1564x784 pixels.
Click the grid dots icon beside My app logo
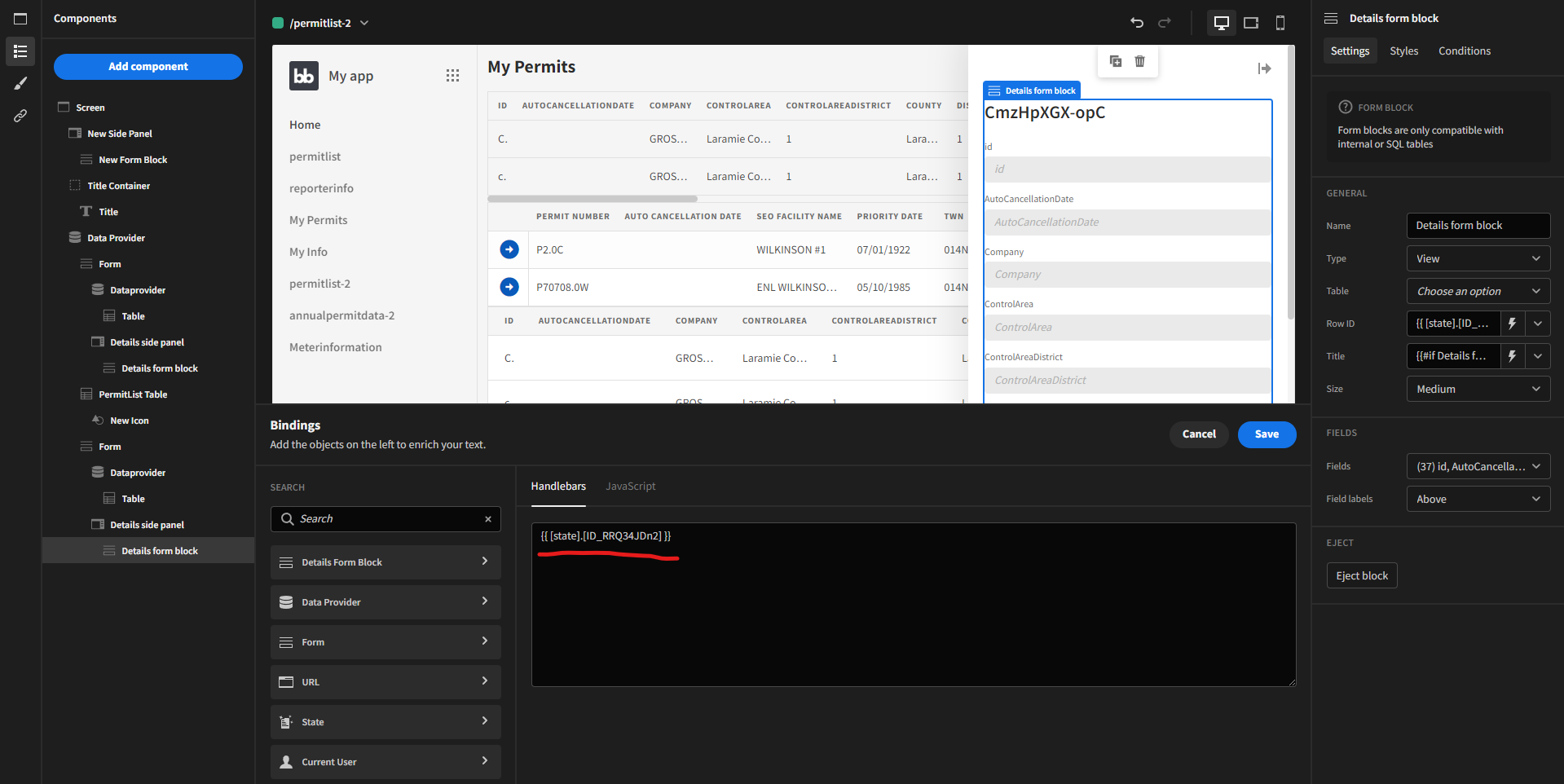(x=453, y=75)
